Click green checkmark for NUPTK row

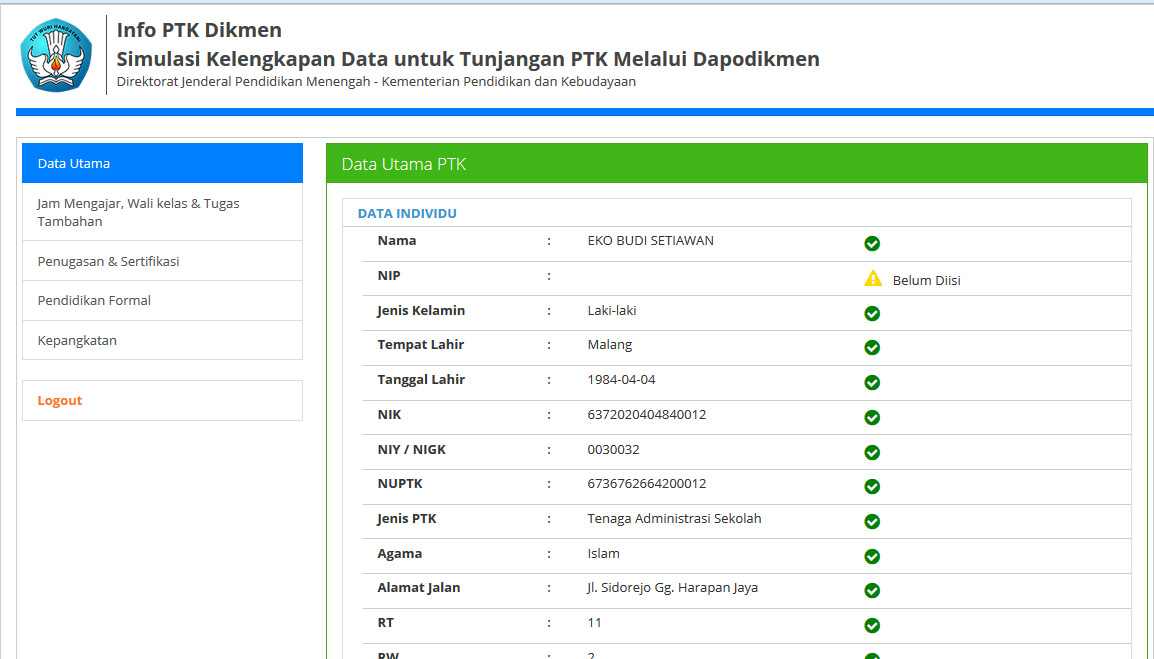click(872, 487)
